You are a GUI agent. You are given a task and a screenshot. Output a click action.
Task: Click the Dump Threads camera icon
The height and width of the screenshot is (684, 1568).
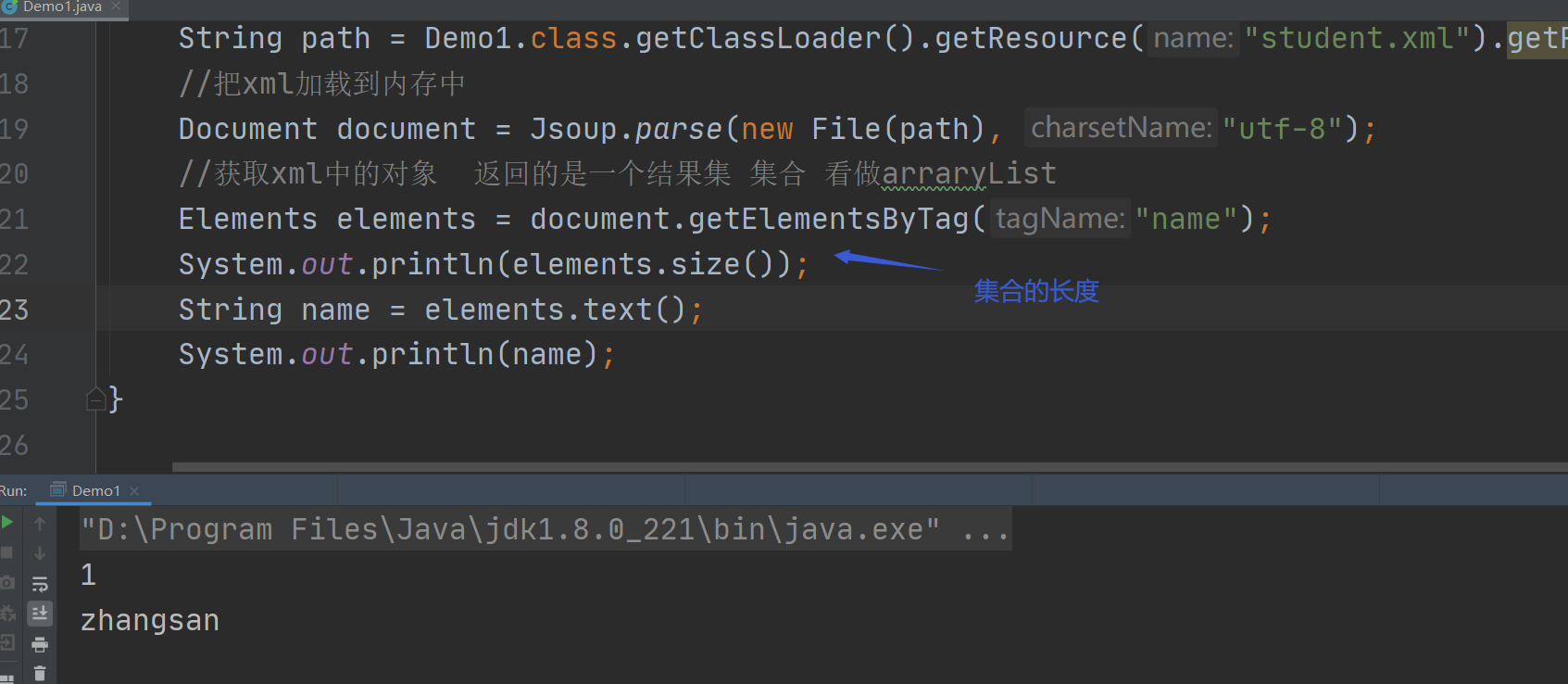pyautogui.click(x=7, y=582)
